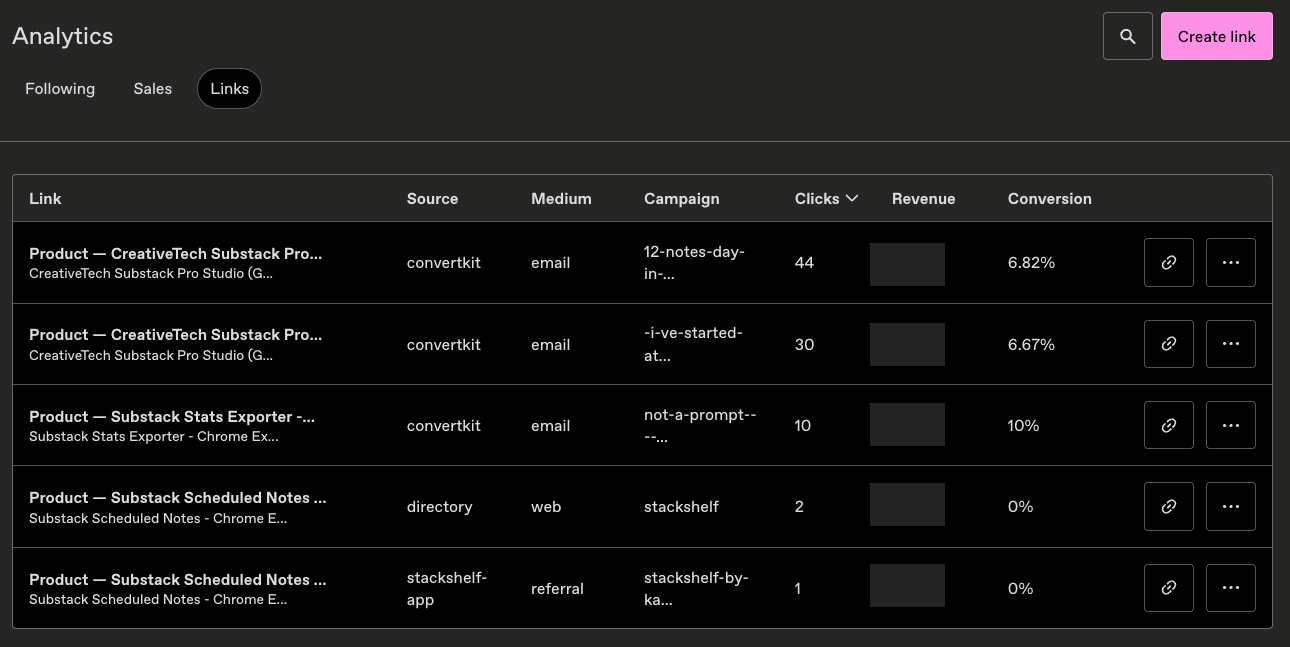The image size is (1290, 647).
Task: Click the stackshelf campaign cell
Action: [x=681, y=506]
